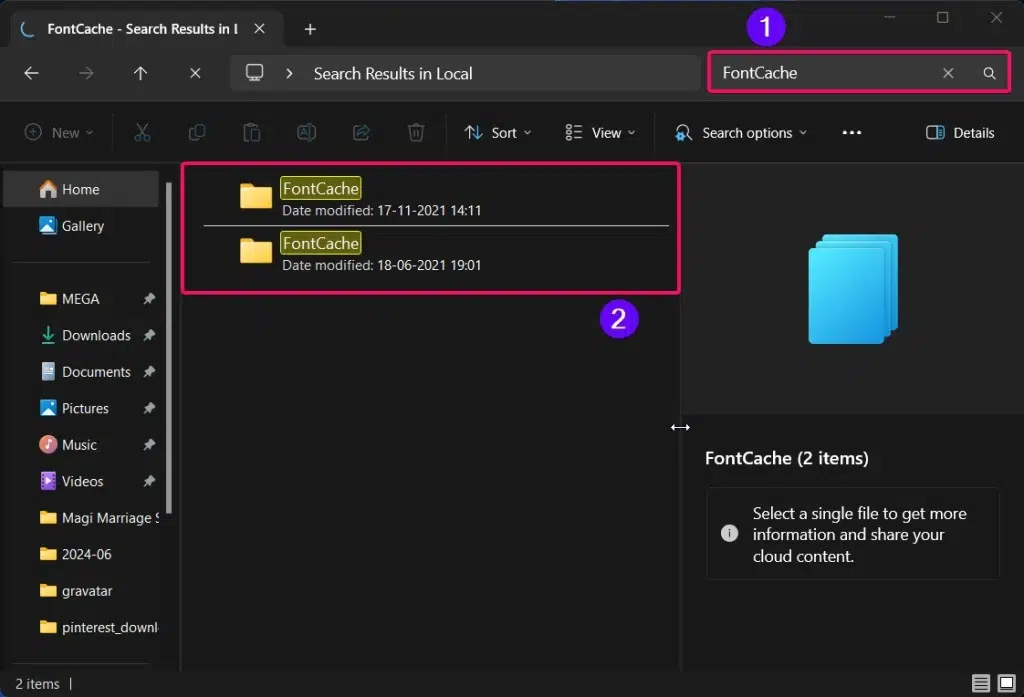The image size is (1024, 697).
Task: Click the Share icon
Action: pos(361,133)
